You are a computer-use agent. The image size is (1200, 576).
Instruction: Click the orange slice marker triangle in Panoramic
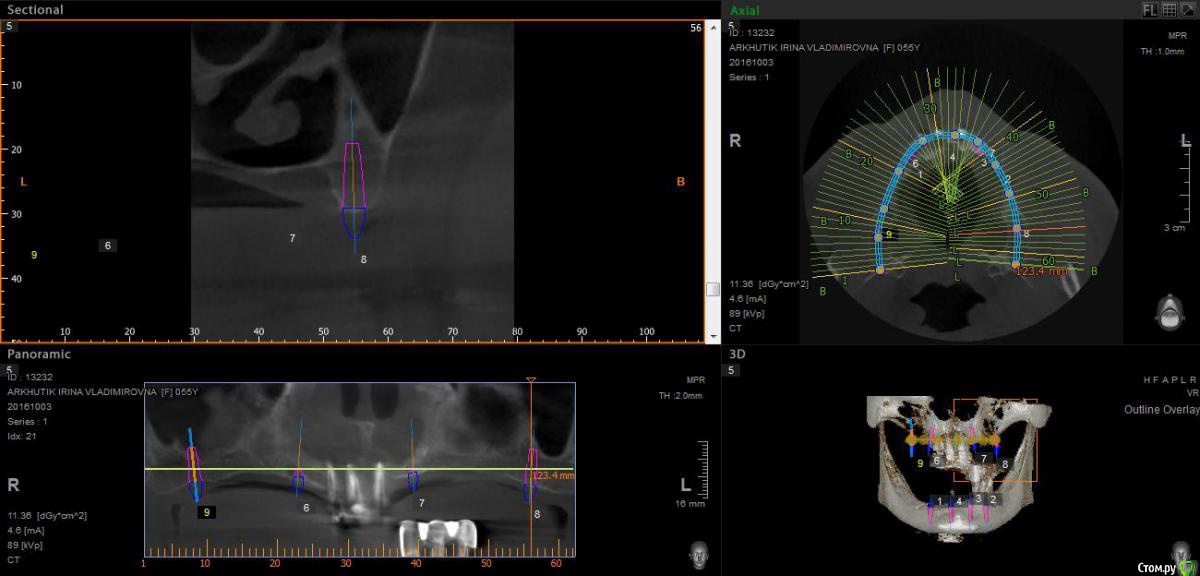point(531,380)
